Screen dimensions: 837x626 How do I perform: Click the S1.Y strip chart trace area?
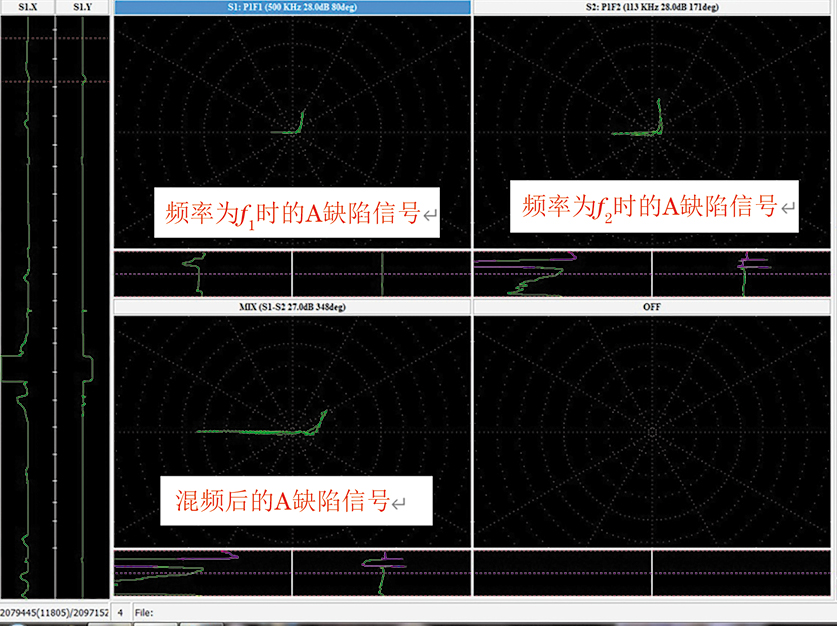tap(82, 300)
